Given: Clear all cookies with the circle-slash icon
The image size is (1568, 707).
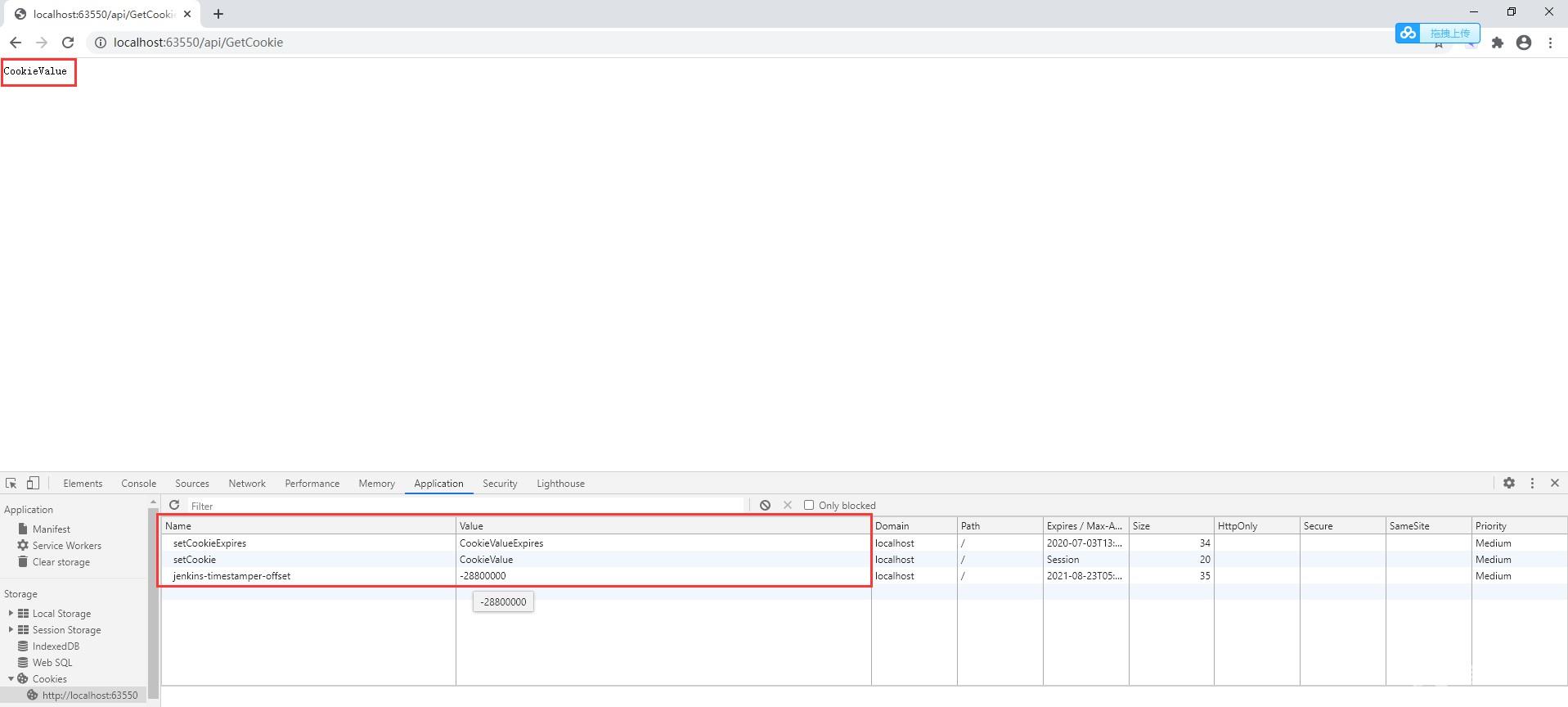Looking at the screenshot, I should [765, 506].
